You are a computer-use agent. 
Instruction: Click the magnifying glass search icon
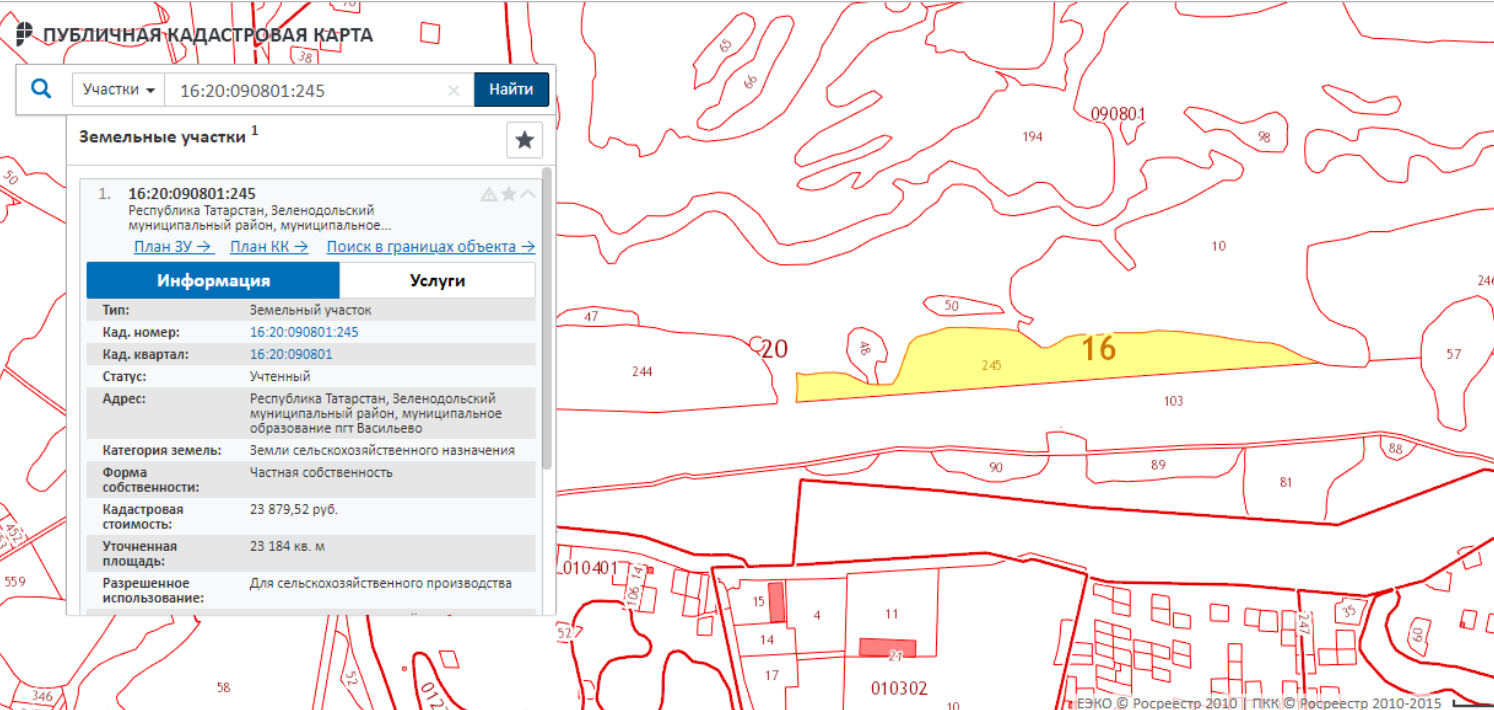pyautogui.click(x=41, y=89)
